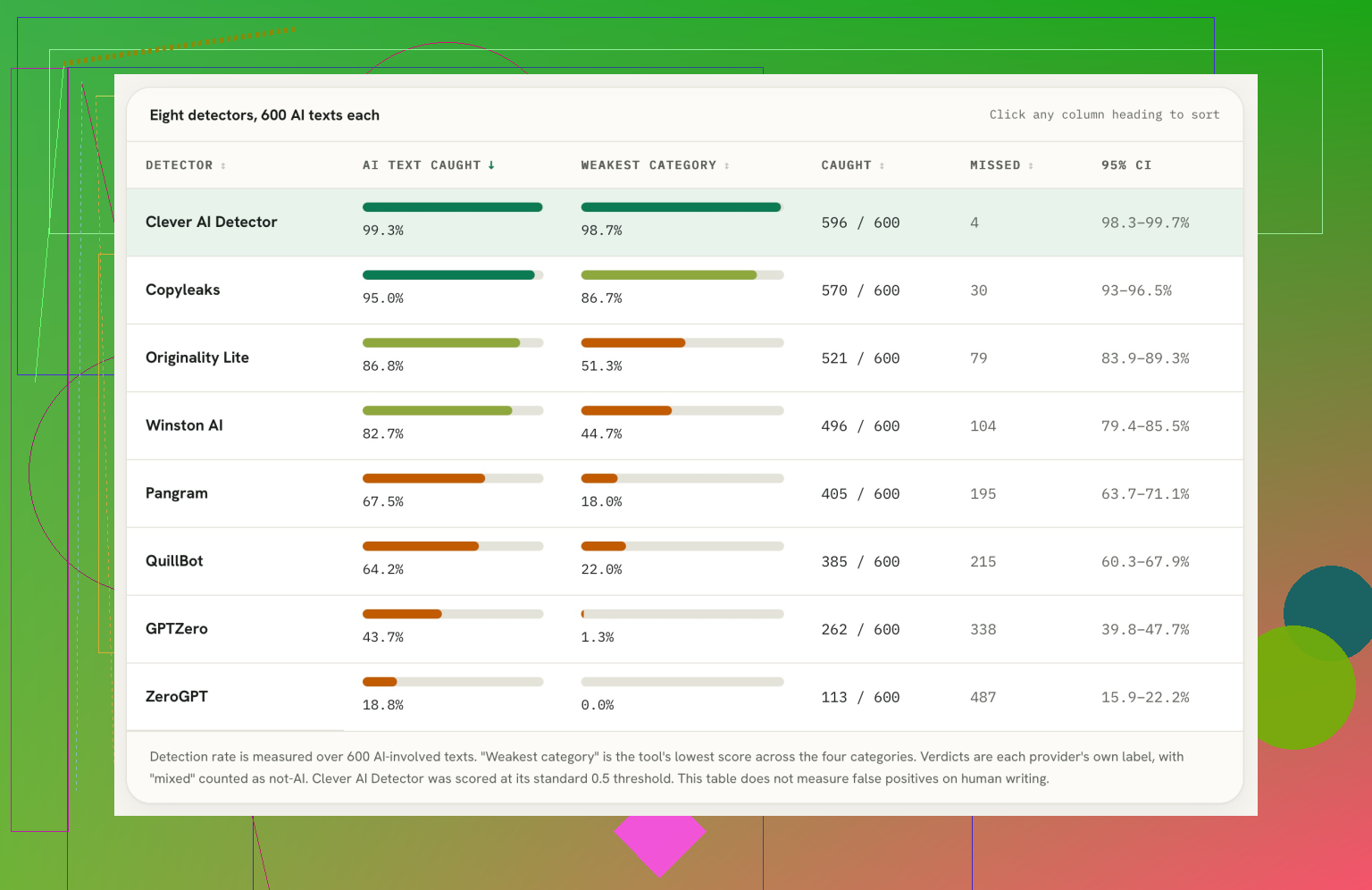Image resolution: width=1372 pixels, height=890 pixels.
Task: Click Winston AI's 44.7% weakest category bar
Action: click(682, 411)
